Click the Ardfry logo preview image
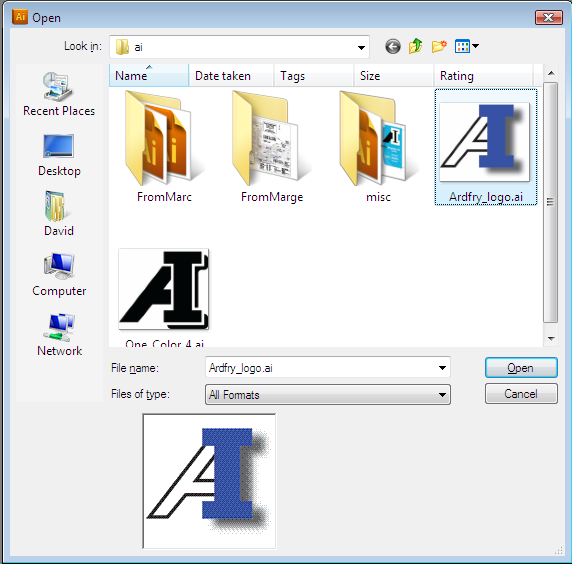The image size is (572, 564). tap(209, 481)
